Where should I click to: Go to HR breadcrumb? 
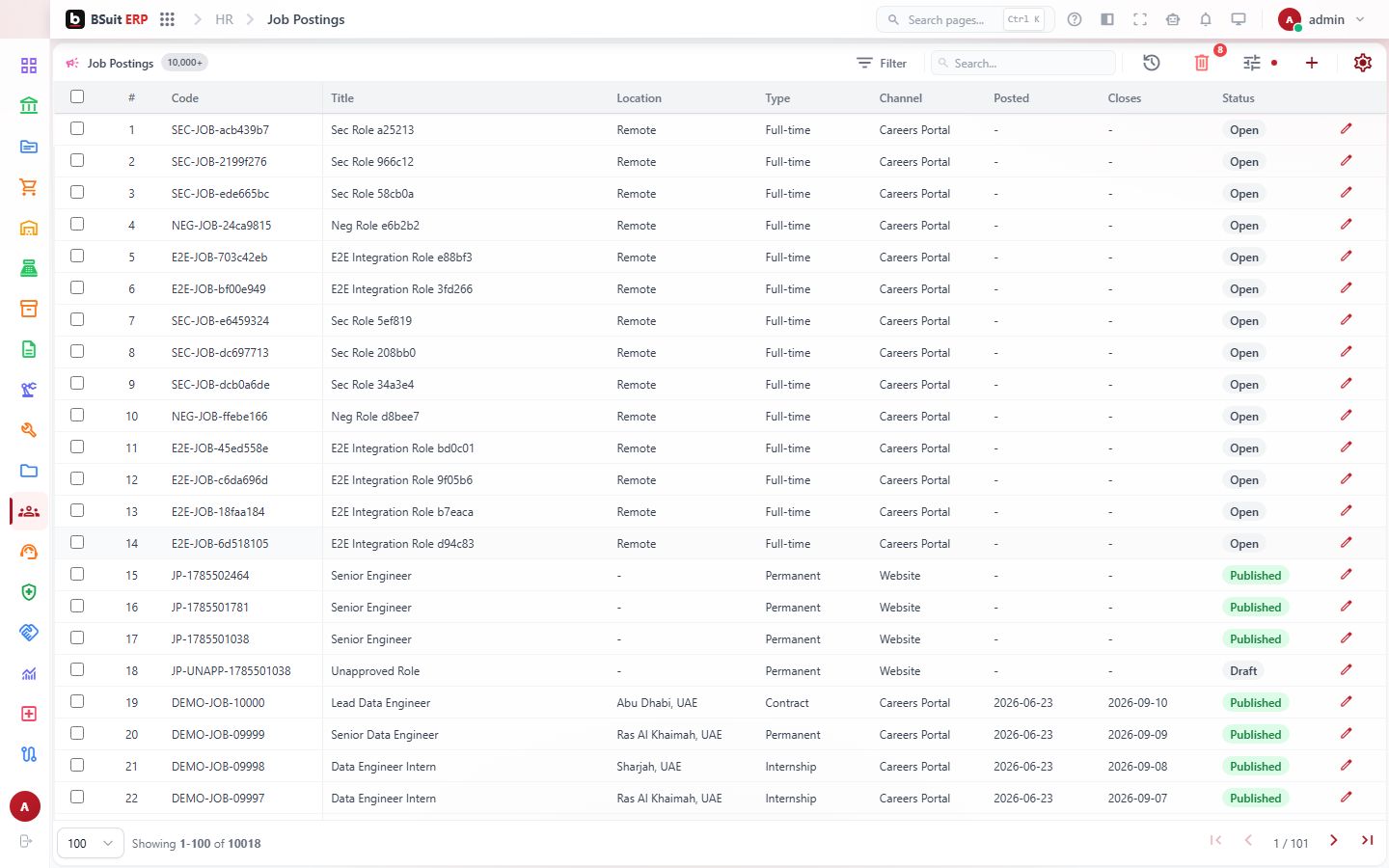pyautogui.click(x=224, y=19)
